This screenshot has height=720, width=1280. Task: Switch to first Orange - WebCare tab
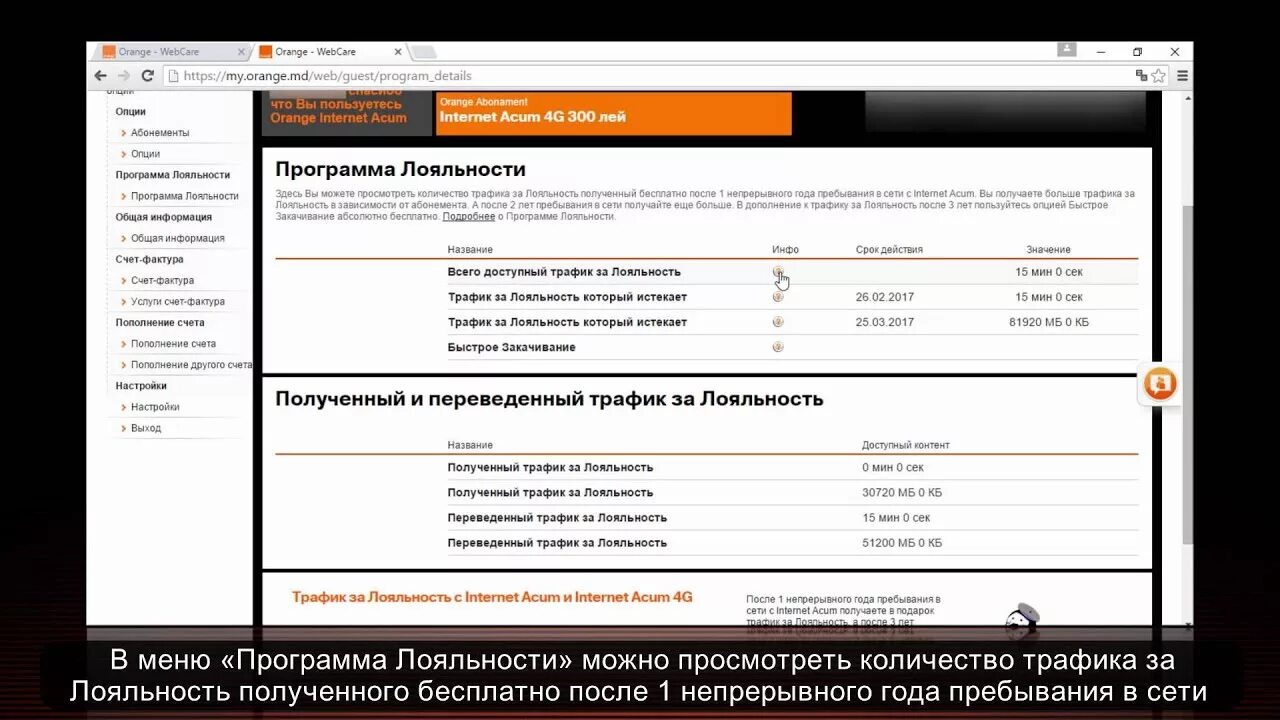tap(172, 52)
